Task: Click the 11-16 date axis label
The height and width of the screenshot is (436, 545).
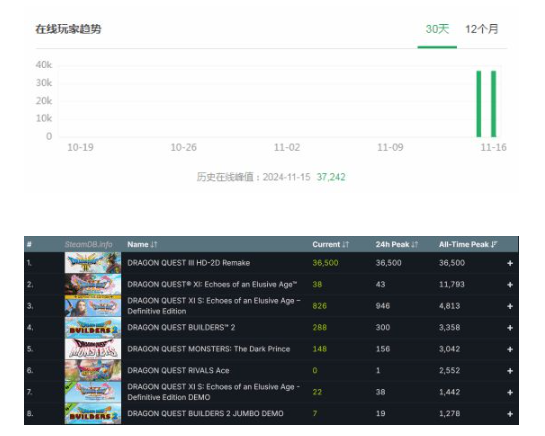Action: pyautogui.click(x=494, y=147)
